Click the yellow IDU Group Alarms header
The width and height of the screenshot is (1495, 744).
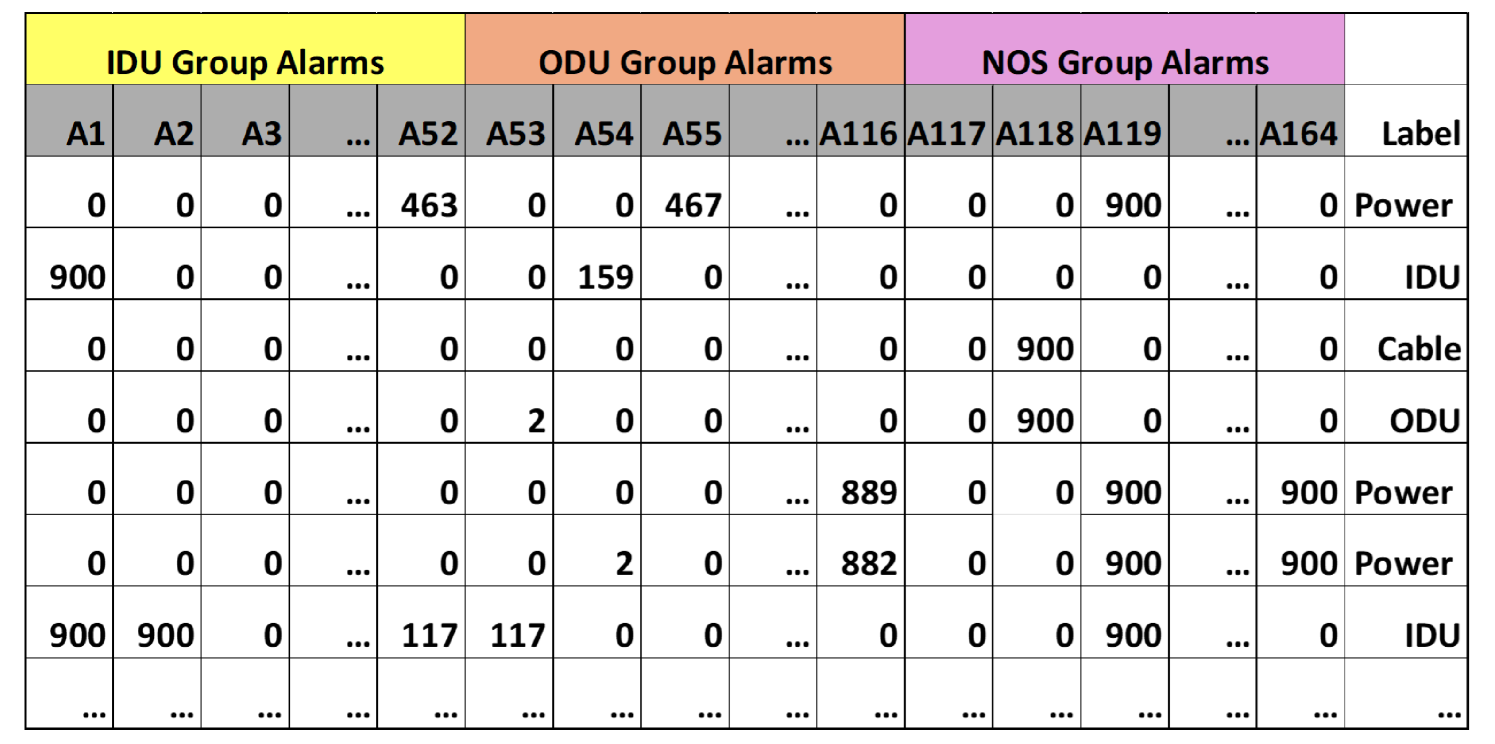pos(245,63)
